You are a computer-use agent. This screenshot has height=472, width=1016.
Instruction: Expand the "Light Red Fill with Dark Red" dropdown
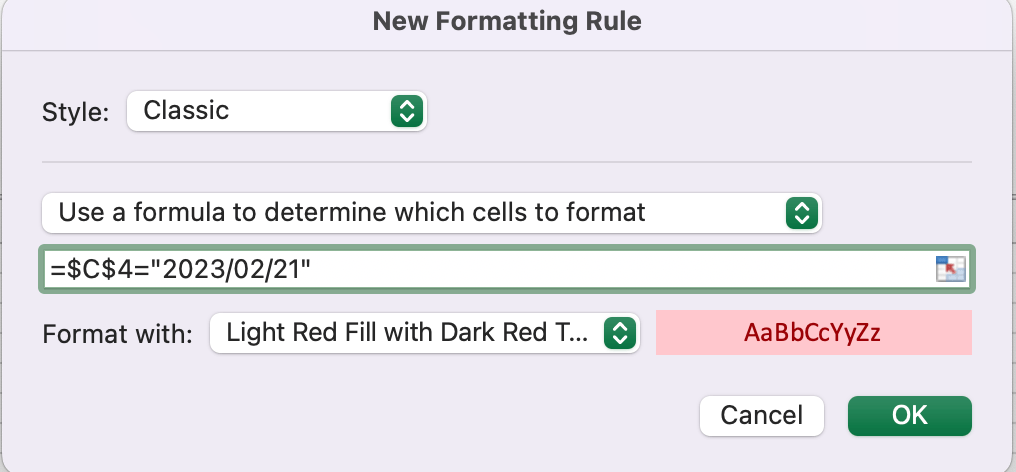(423, 333)
